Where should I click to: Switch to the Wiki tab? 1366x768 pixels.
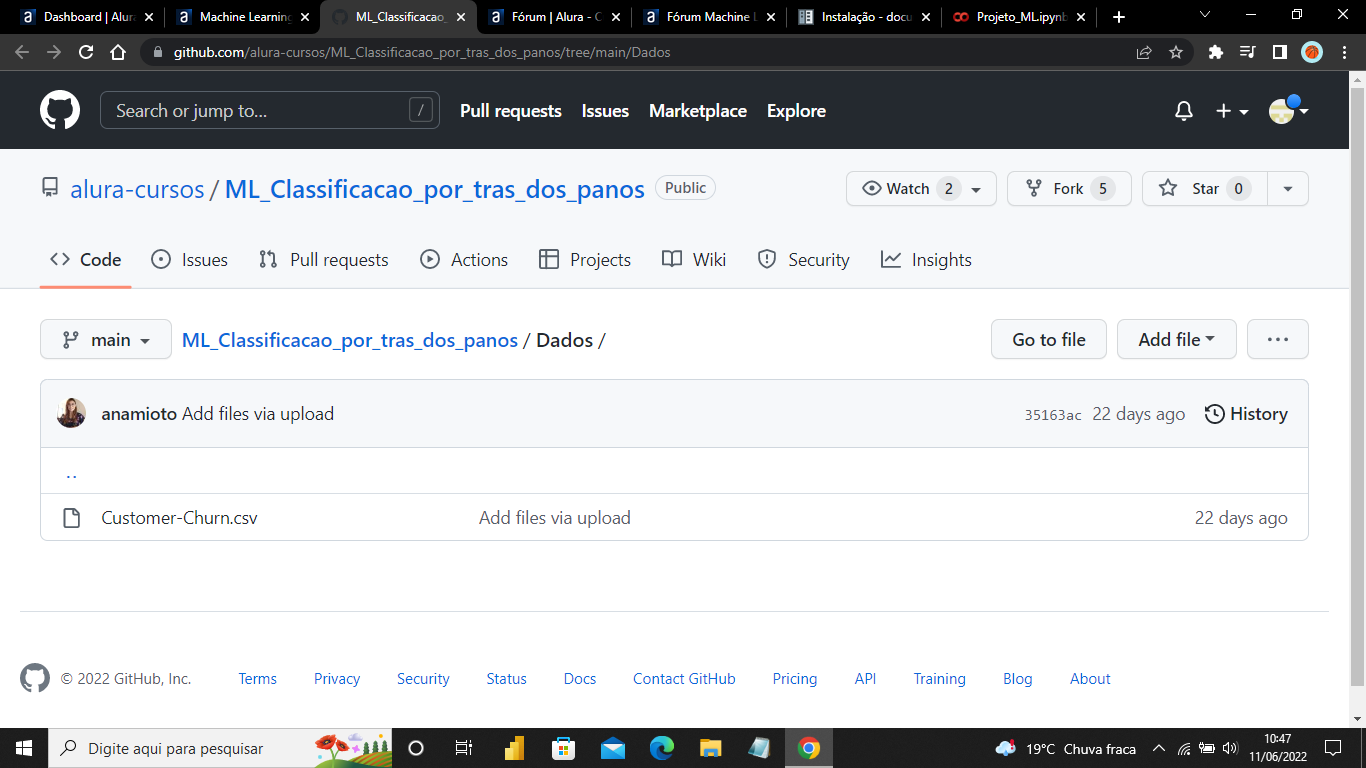tap(694, 260)
